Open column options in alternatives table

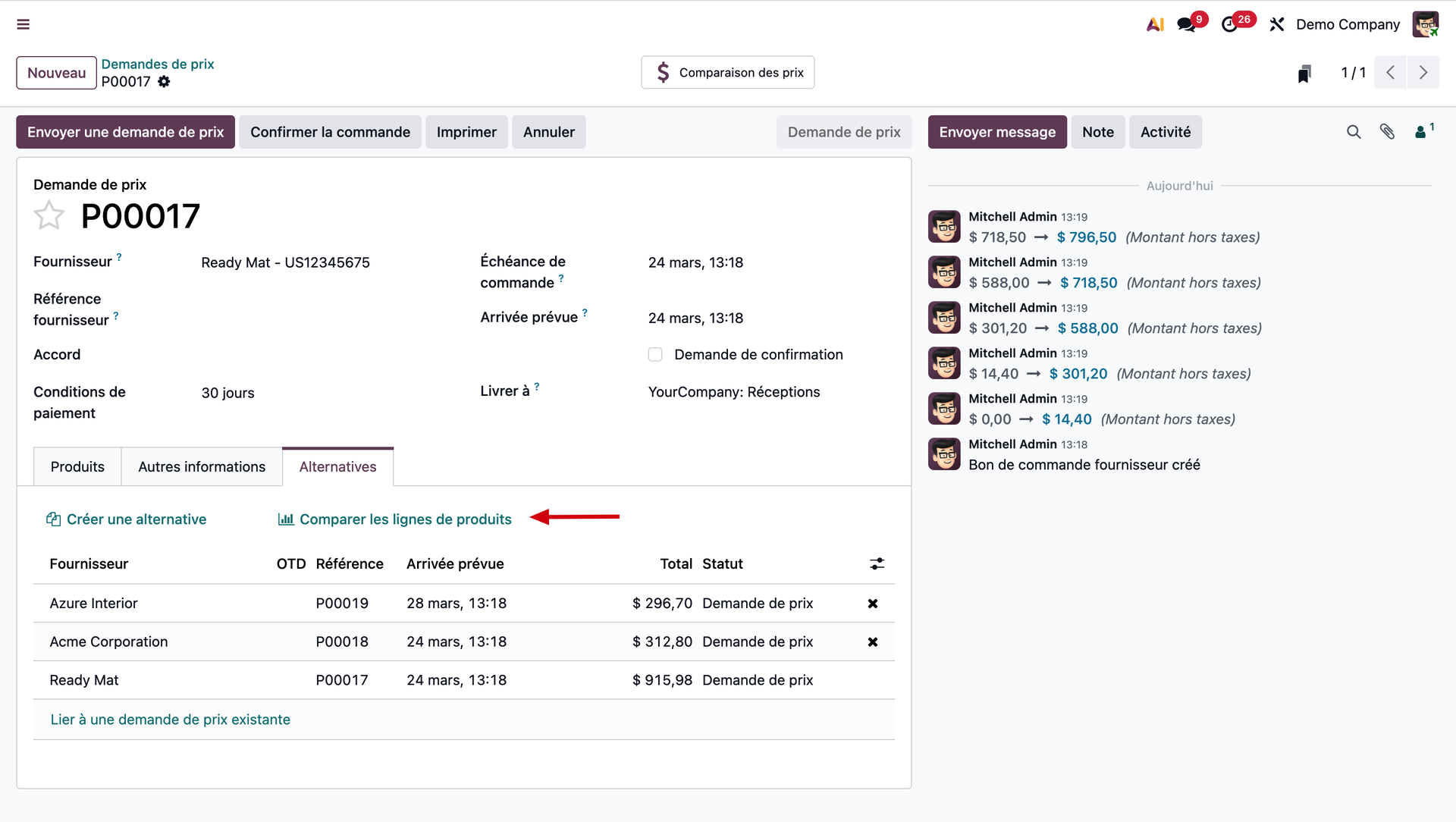[877, 564]
